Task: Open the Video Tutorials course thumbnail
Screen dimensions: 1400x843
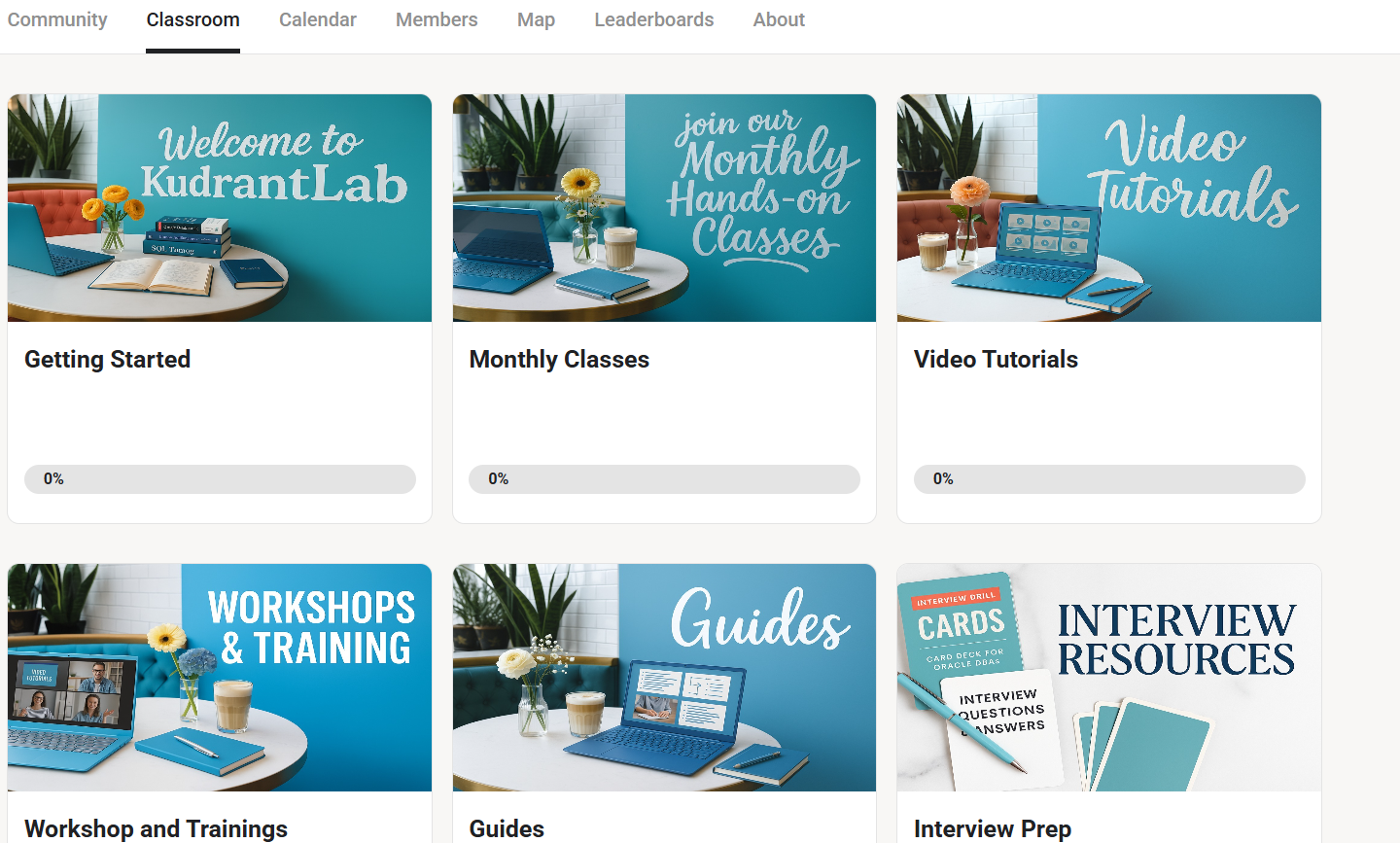Action: click(x=1109, y=208)
